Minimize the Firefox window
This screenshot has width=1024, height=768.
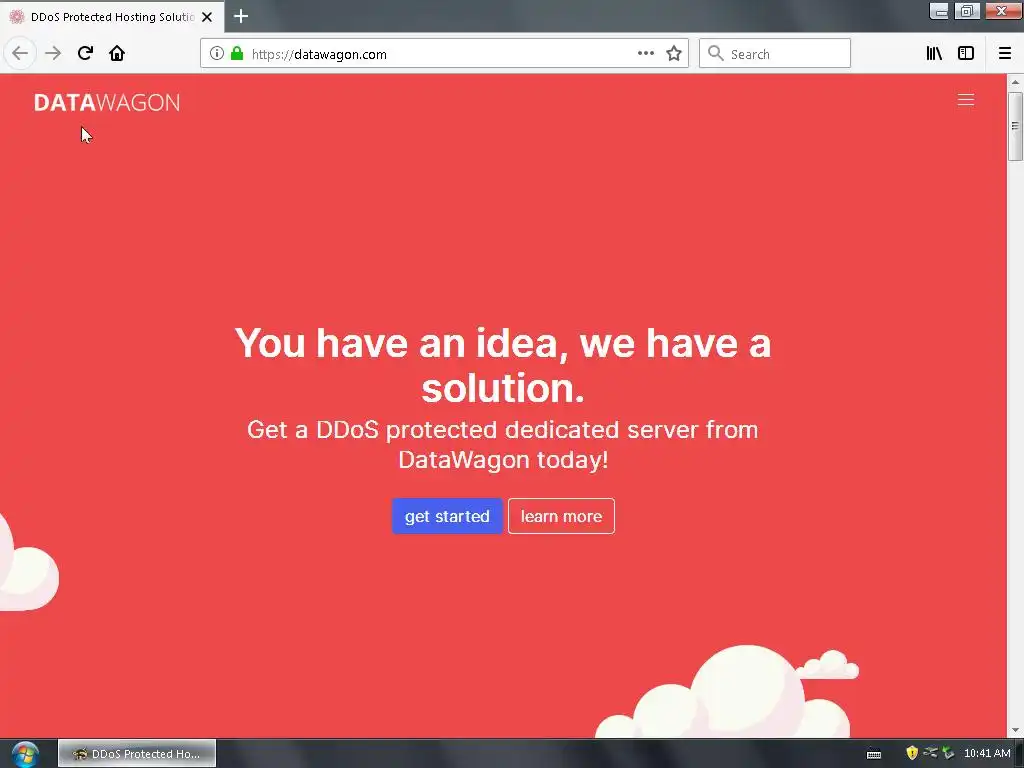click(939, 10)
